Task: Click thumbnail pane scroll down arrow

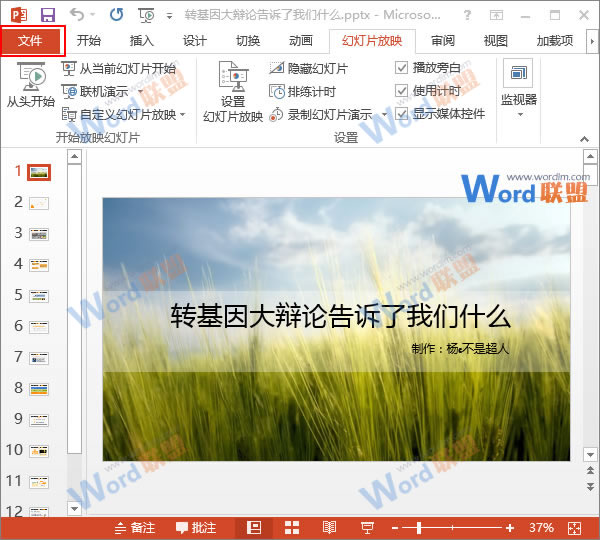Action: pyautogui.click(x=75, y=508)
